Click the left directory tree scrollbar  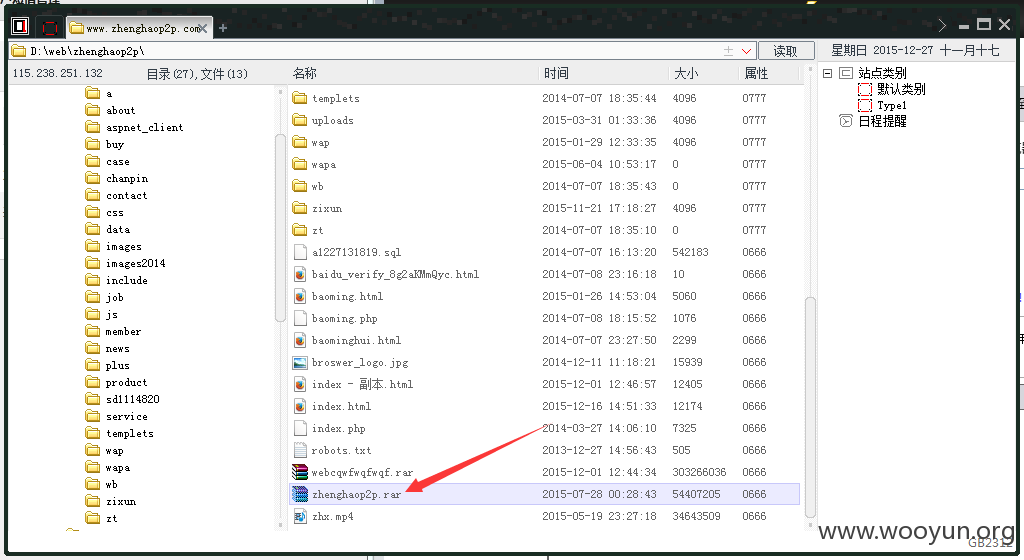tap(280, 228)
